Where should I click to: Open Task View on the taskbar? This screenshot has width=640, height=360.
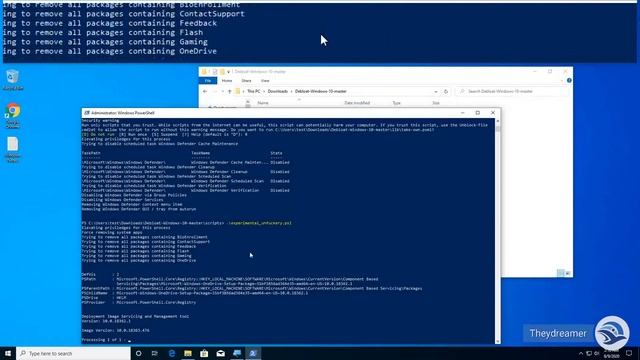pos(155,353)
